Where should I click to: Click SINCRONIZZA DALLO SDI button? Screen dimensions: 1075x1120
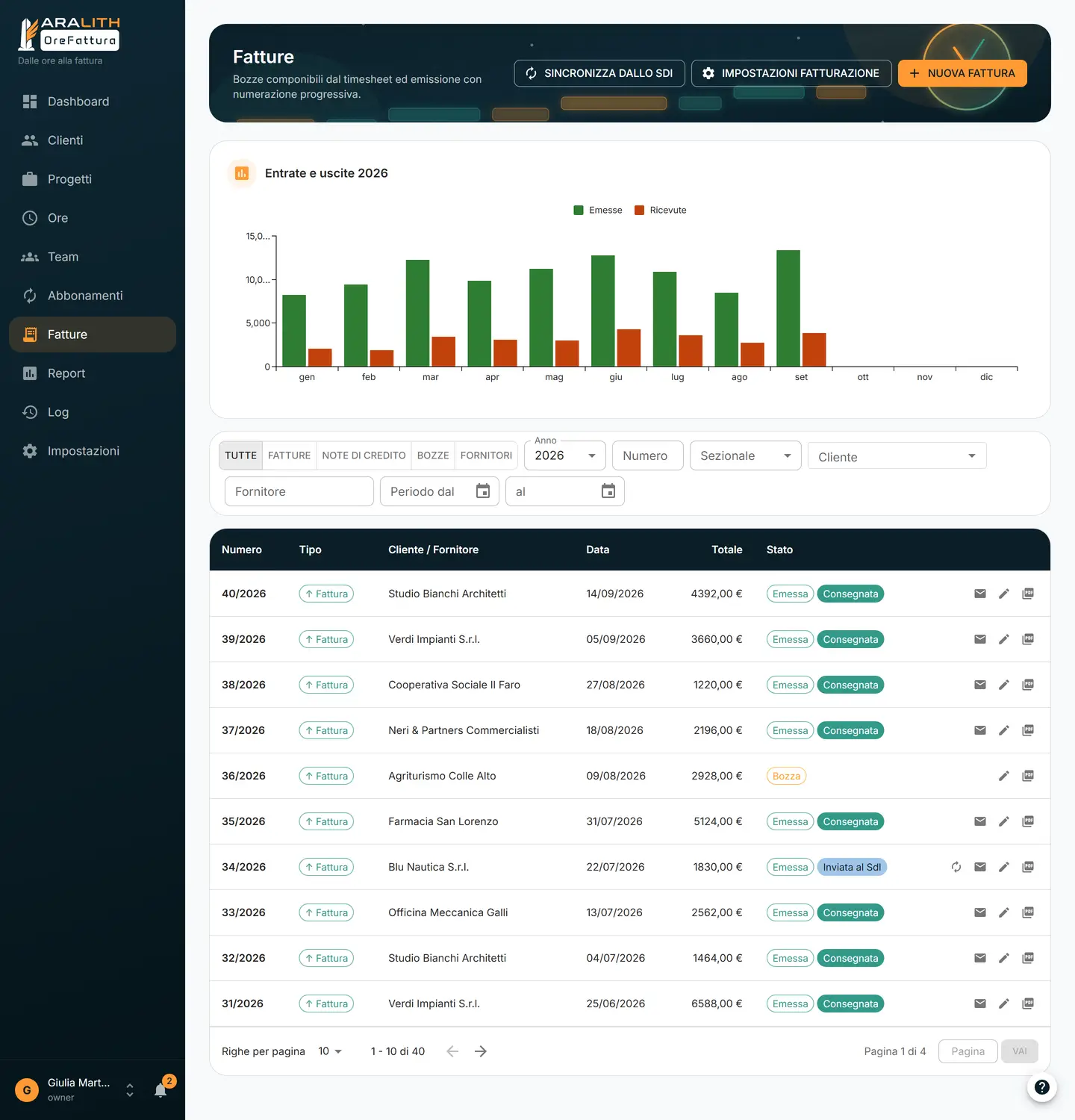pos(599,73)
